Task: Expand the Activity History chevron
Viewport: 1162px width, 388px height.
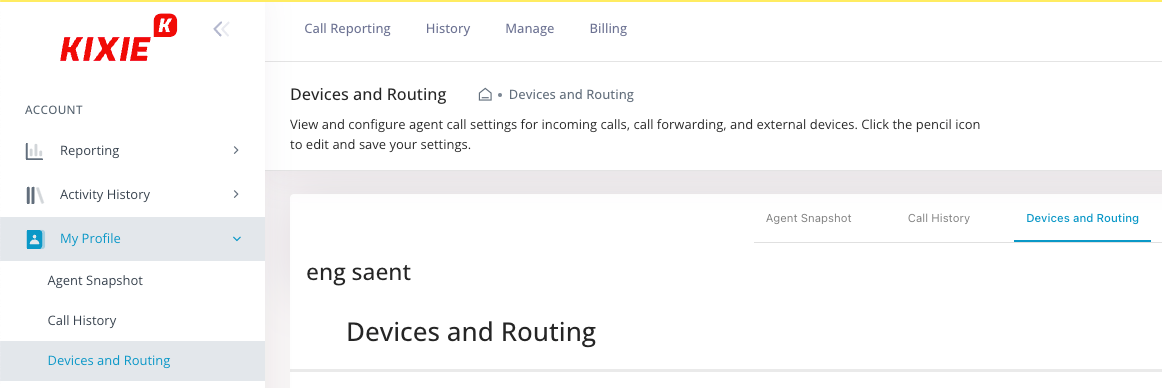Action: [236, 194]
